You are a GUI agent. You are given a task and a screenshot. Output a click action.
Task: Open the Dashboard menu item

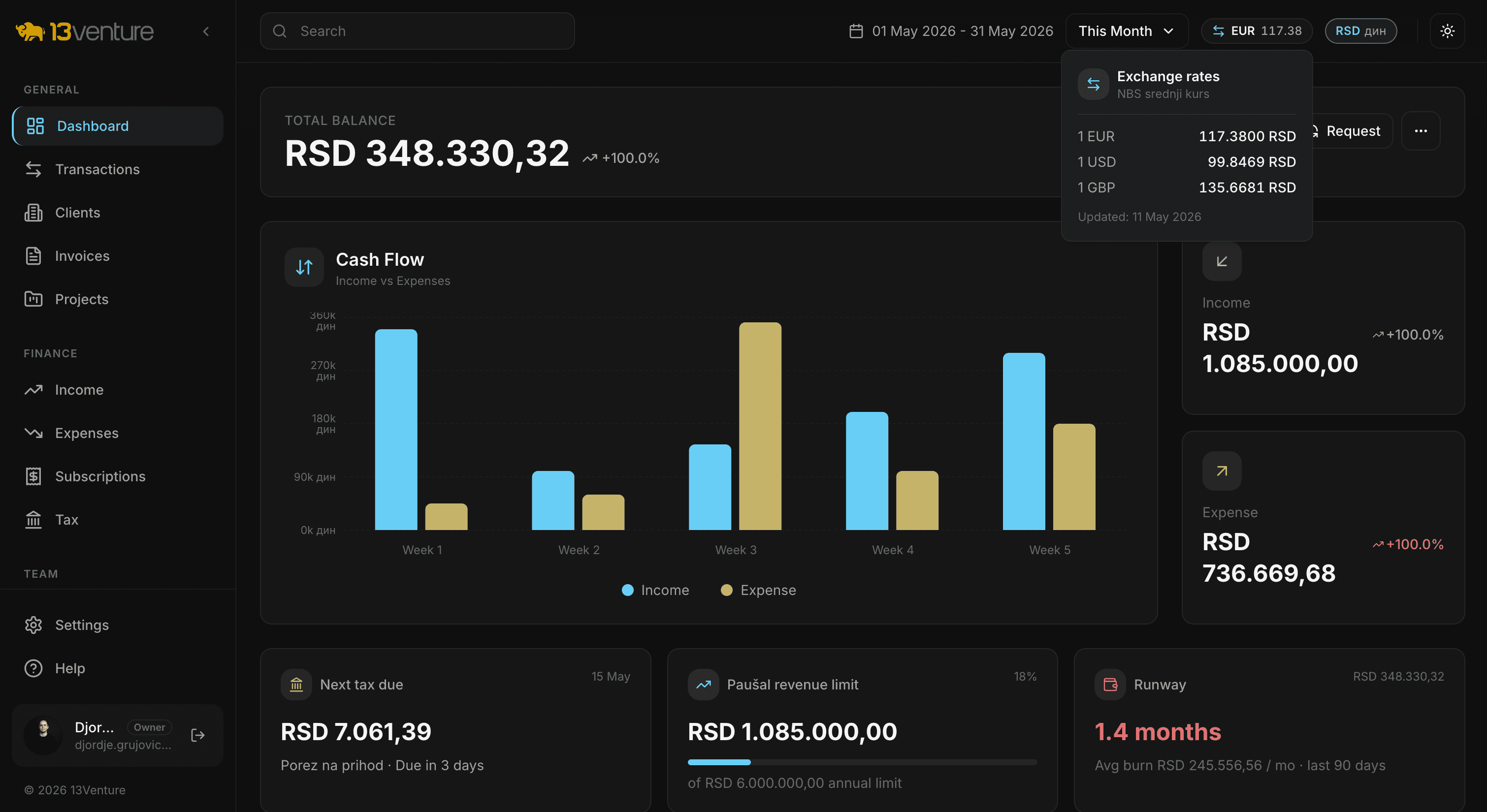(118, 126)
